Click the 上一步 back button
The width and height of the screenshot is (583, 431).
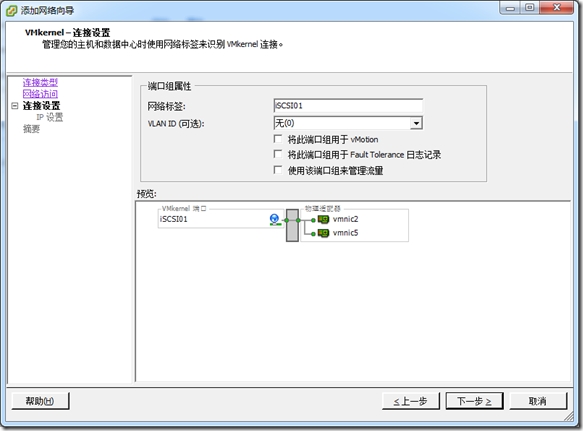click(x=411, y=401)
